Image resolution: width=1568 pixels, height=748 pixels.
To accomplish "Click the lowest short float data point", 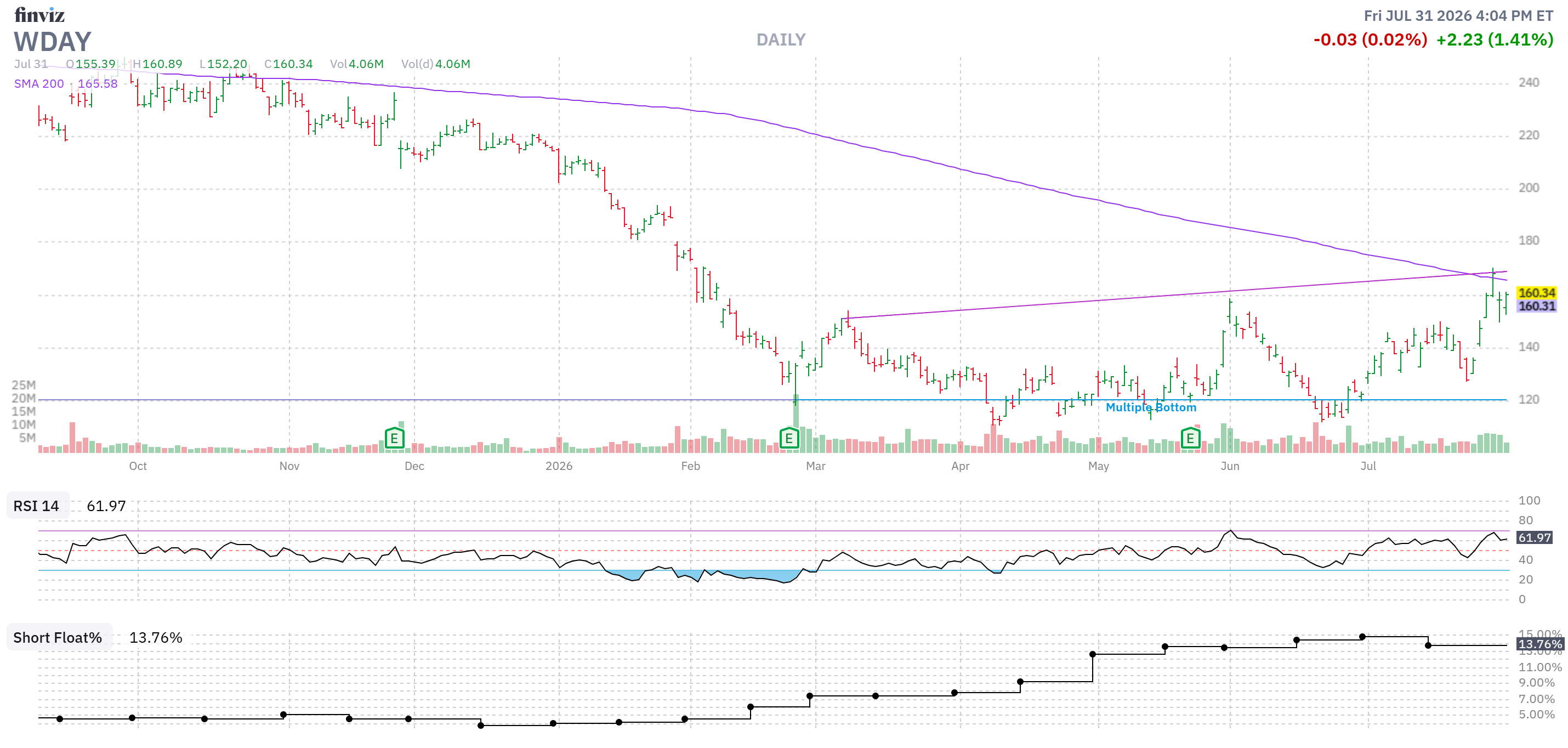I will tap(481, 725).
